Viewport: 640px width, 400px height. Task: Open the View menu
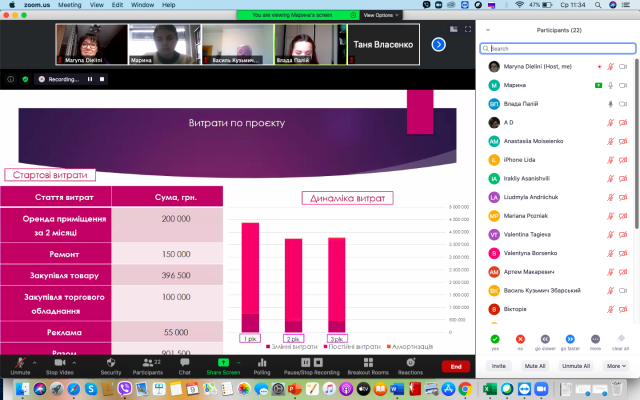pyautogui.click(x=96, y=5)
